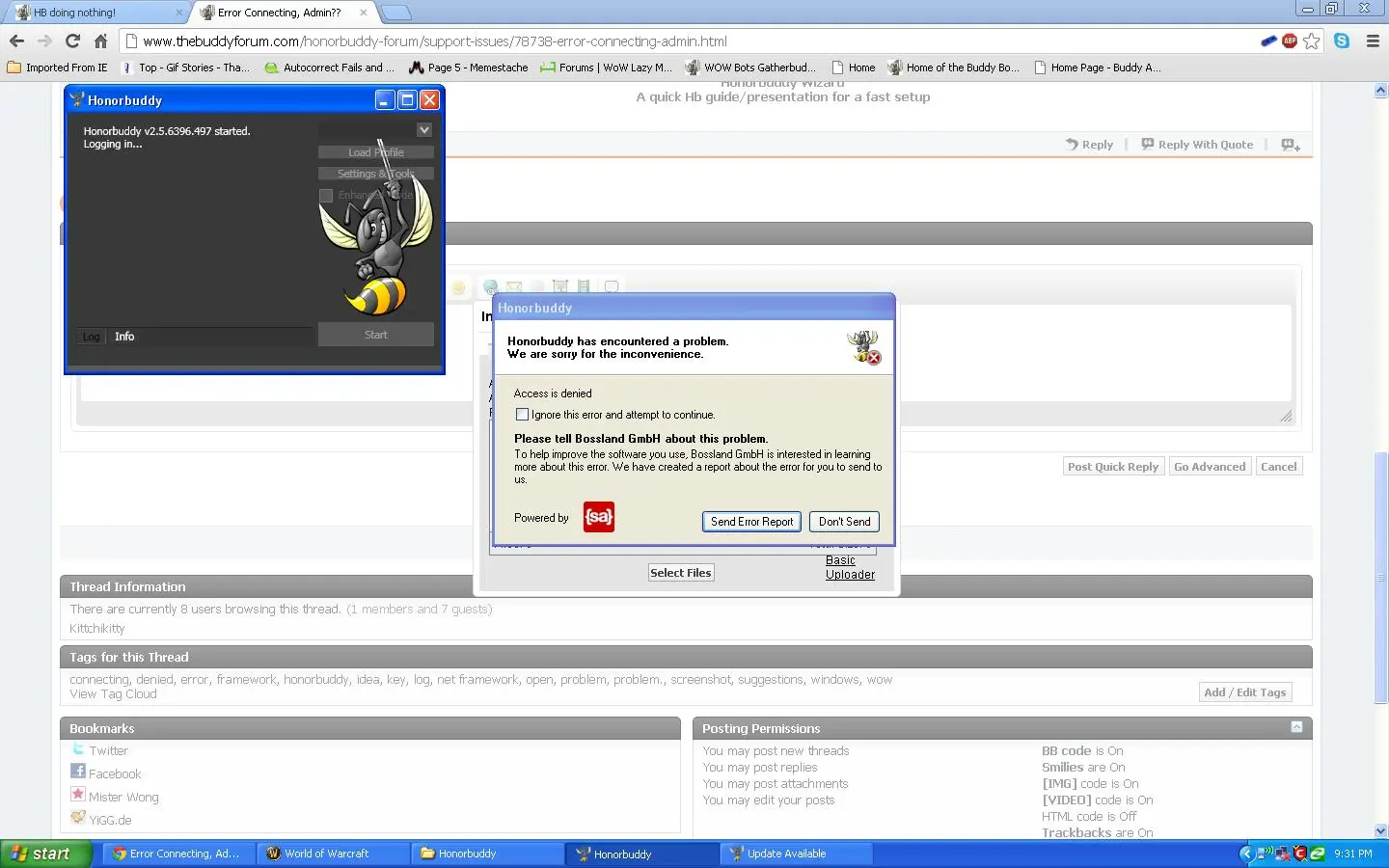Viewport: 1389px width, 868px height.
Task: Click the Twitter bookmark icon
Action: click(x=78, y=749)
